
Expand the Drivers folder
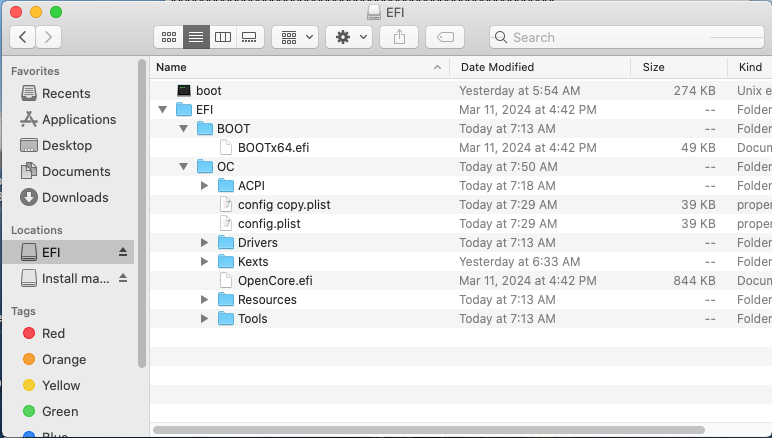205,243
